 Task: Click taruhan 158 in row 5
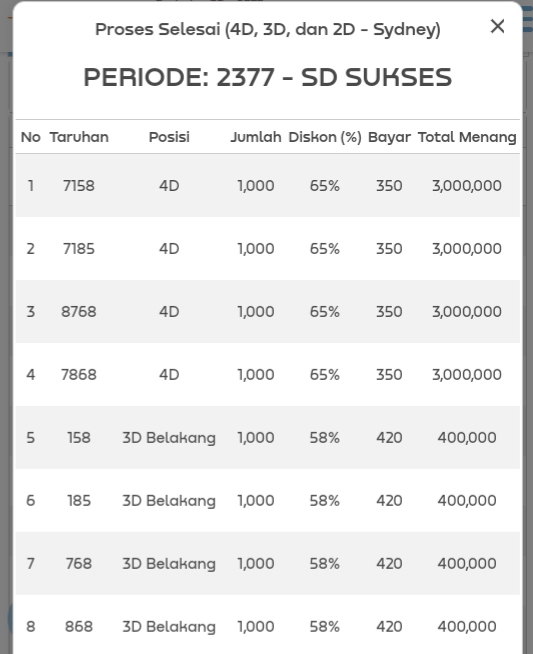coord(79,438)
